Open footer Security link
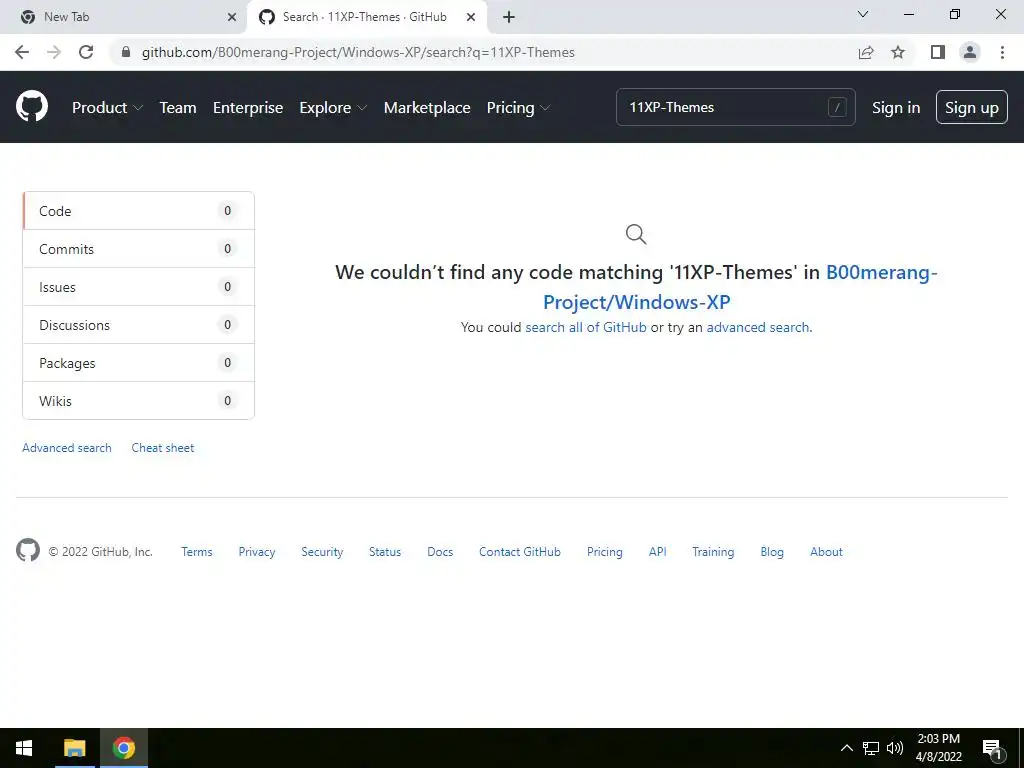 coord(322,552)
